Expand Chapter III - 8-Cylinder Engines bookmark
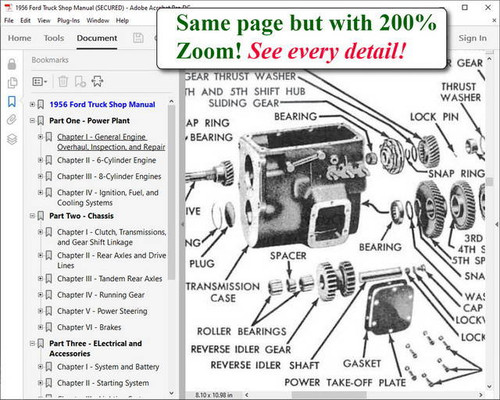The width and height of the screenshot is (500, 400). click(40, 176)
